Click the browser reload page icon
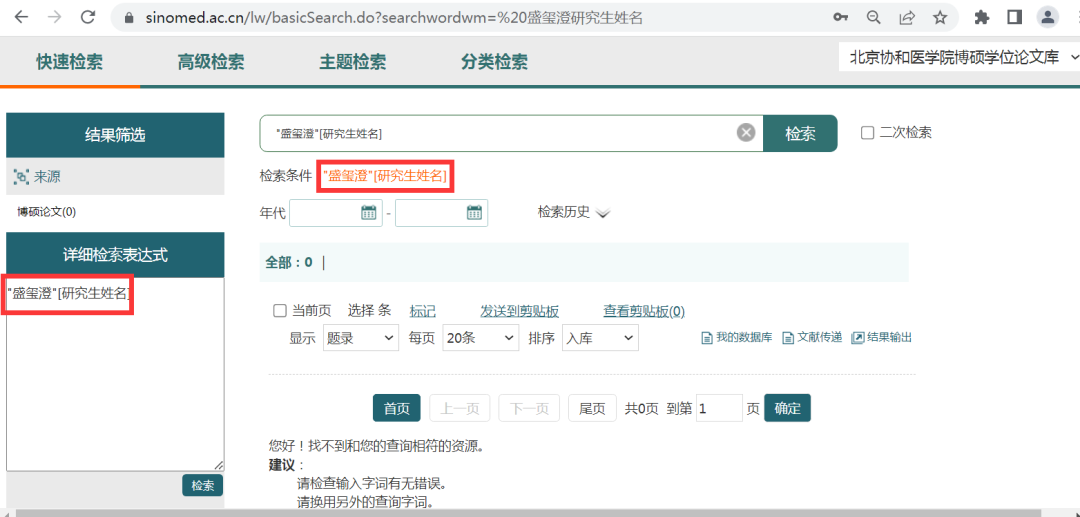Viewport: 1080px width, 517px height. coord(88,17)
